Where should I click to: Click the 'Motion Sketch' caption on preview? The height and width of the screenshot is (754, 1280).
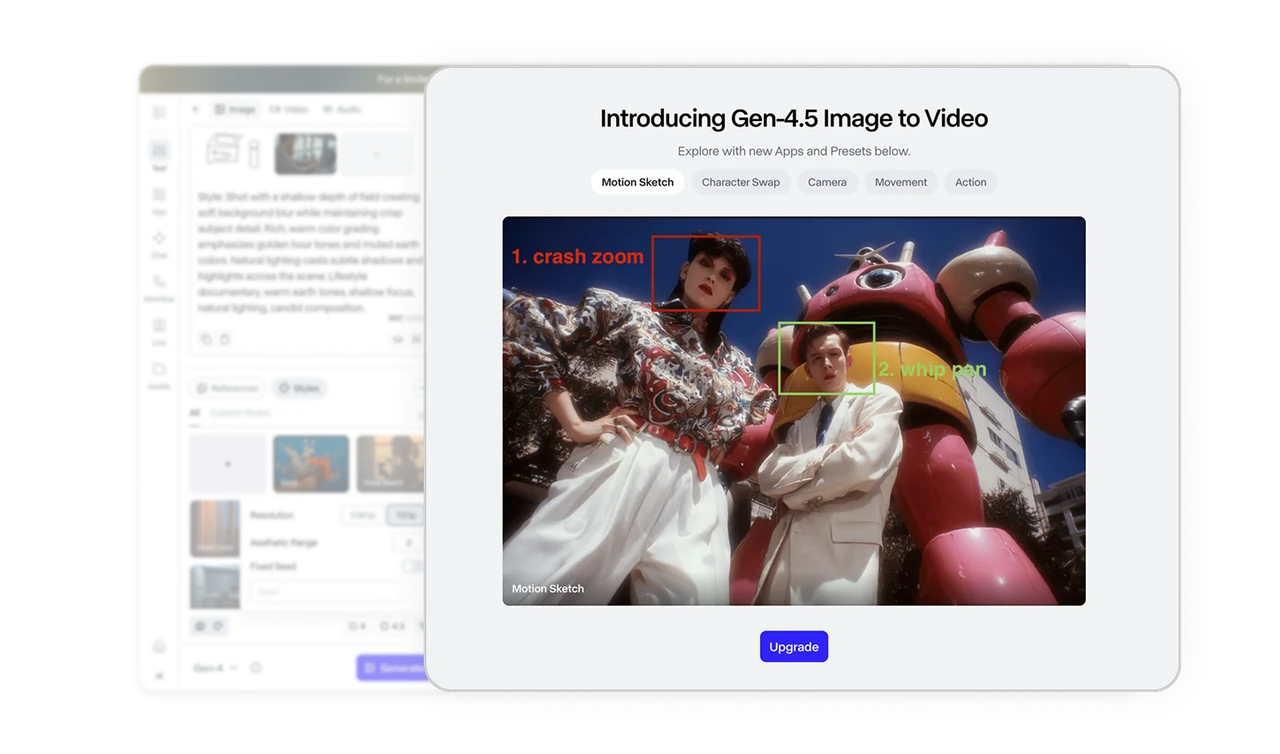click(x=548, y=589)
